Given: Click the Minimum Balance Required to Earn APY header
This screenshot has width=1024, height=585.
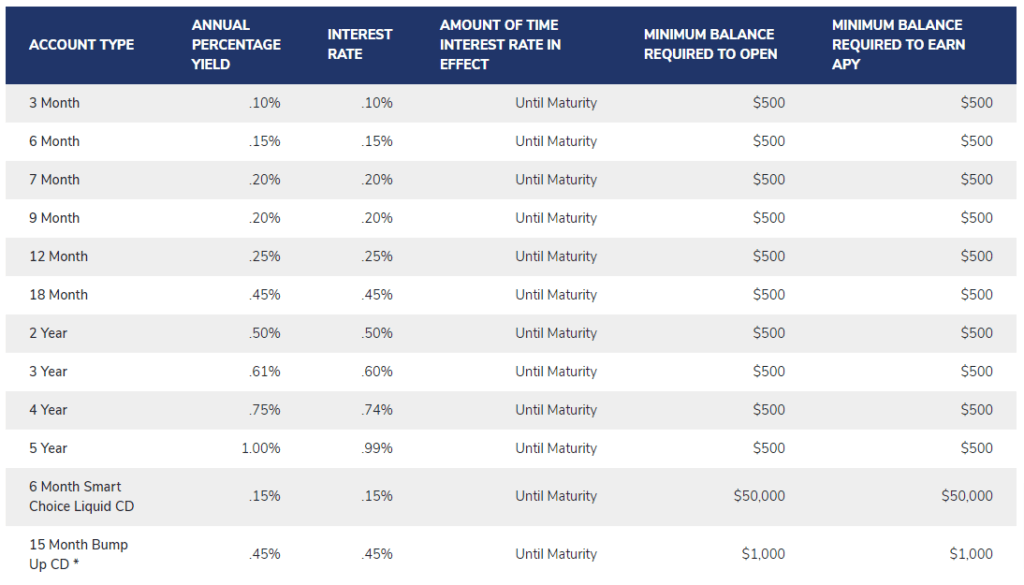Looking at the screenshot, I should pos(898,45).
